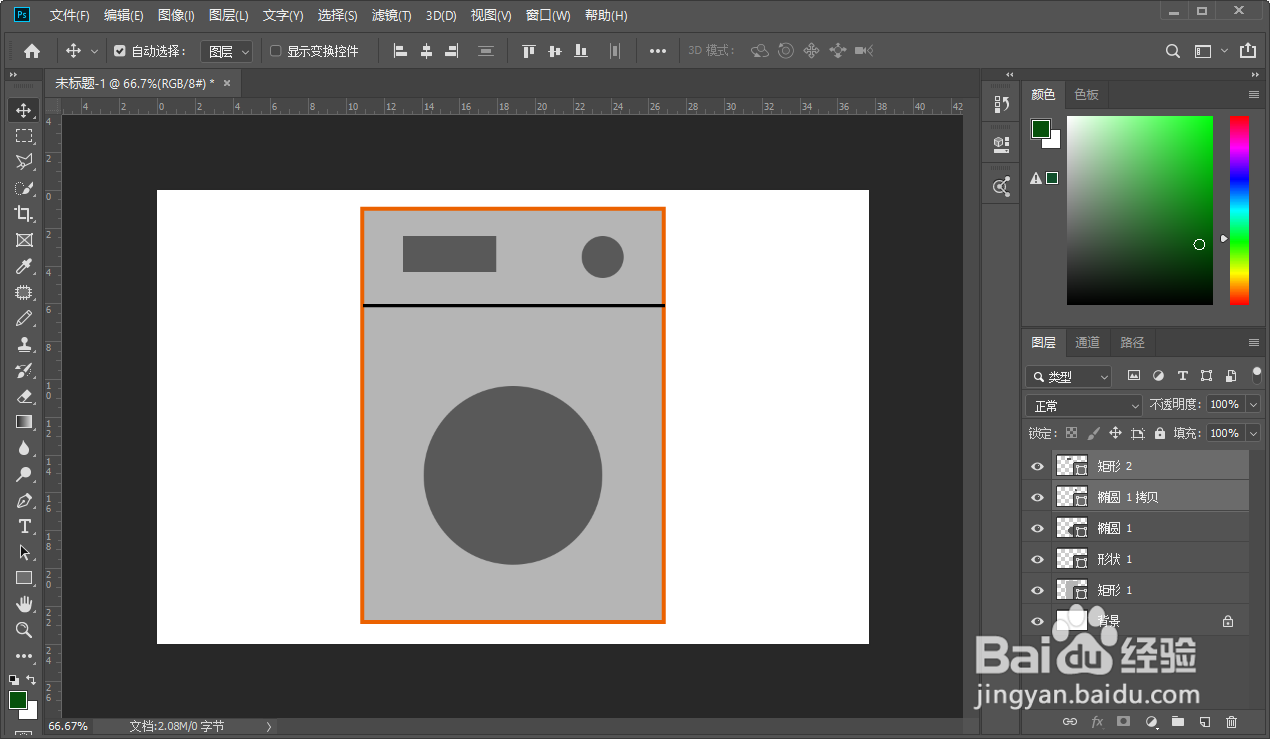Open the 填充 dropdown arrow
The image size is (1270, 739).
1254,433
